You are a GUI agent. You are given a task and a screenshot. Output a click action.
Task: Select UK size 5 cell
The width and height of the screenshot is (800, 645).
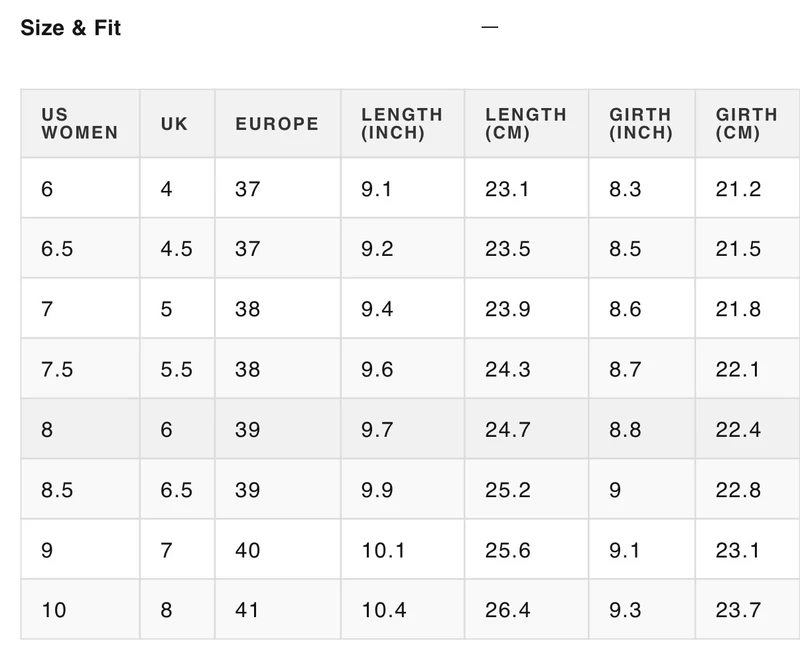[178, 309]
